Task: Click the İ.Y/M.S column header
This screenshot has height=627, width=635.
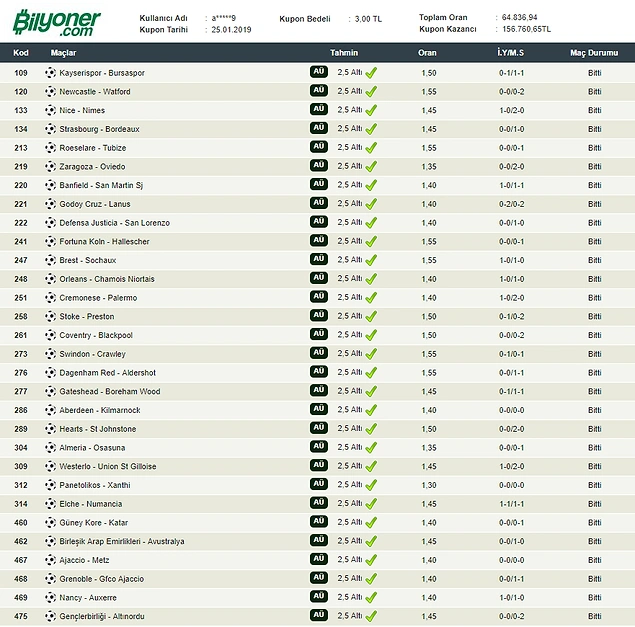Action: pyautogui.click(x=511, y=53)
